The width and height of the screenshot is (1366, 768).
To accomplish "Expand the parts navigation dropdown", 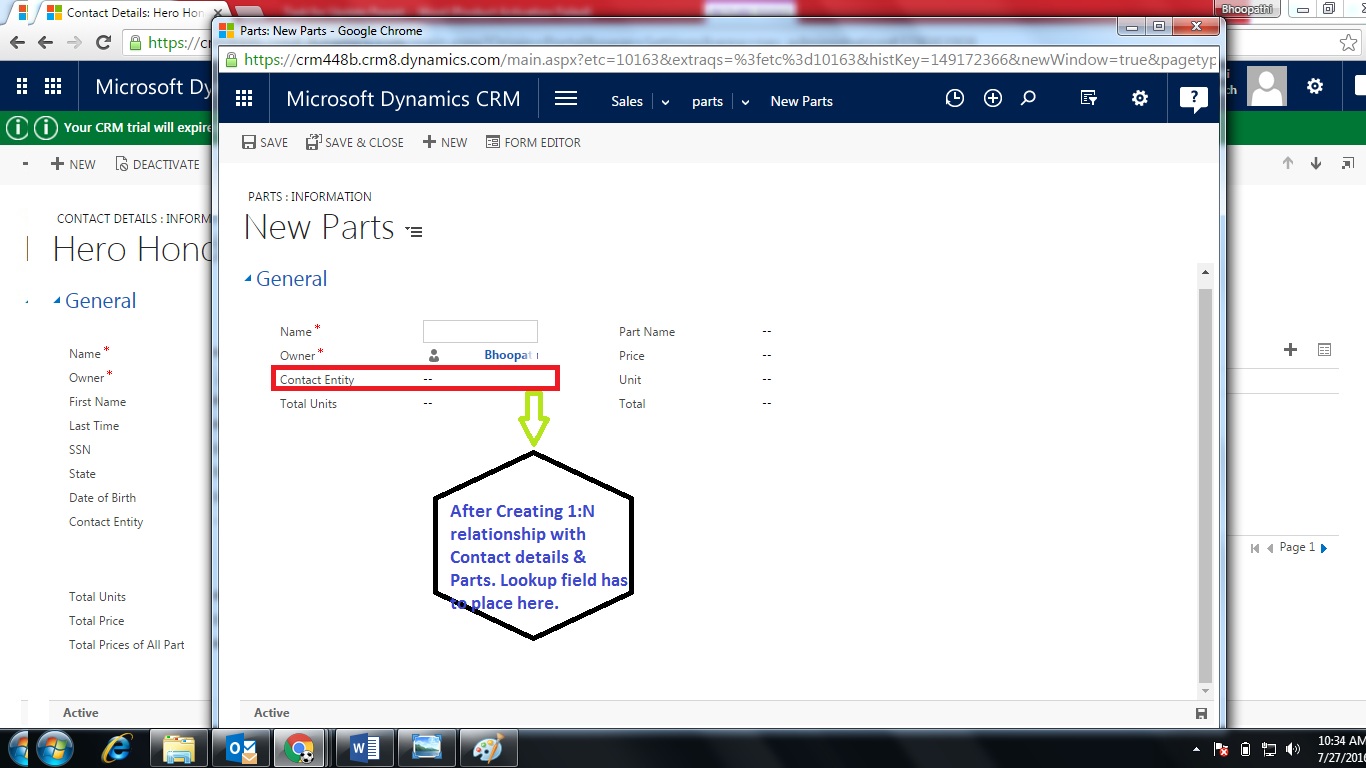I will 744,101.
